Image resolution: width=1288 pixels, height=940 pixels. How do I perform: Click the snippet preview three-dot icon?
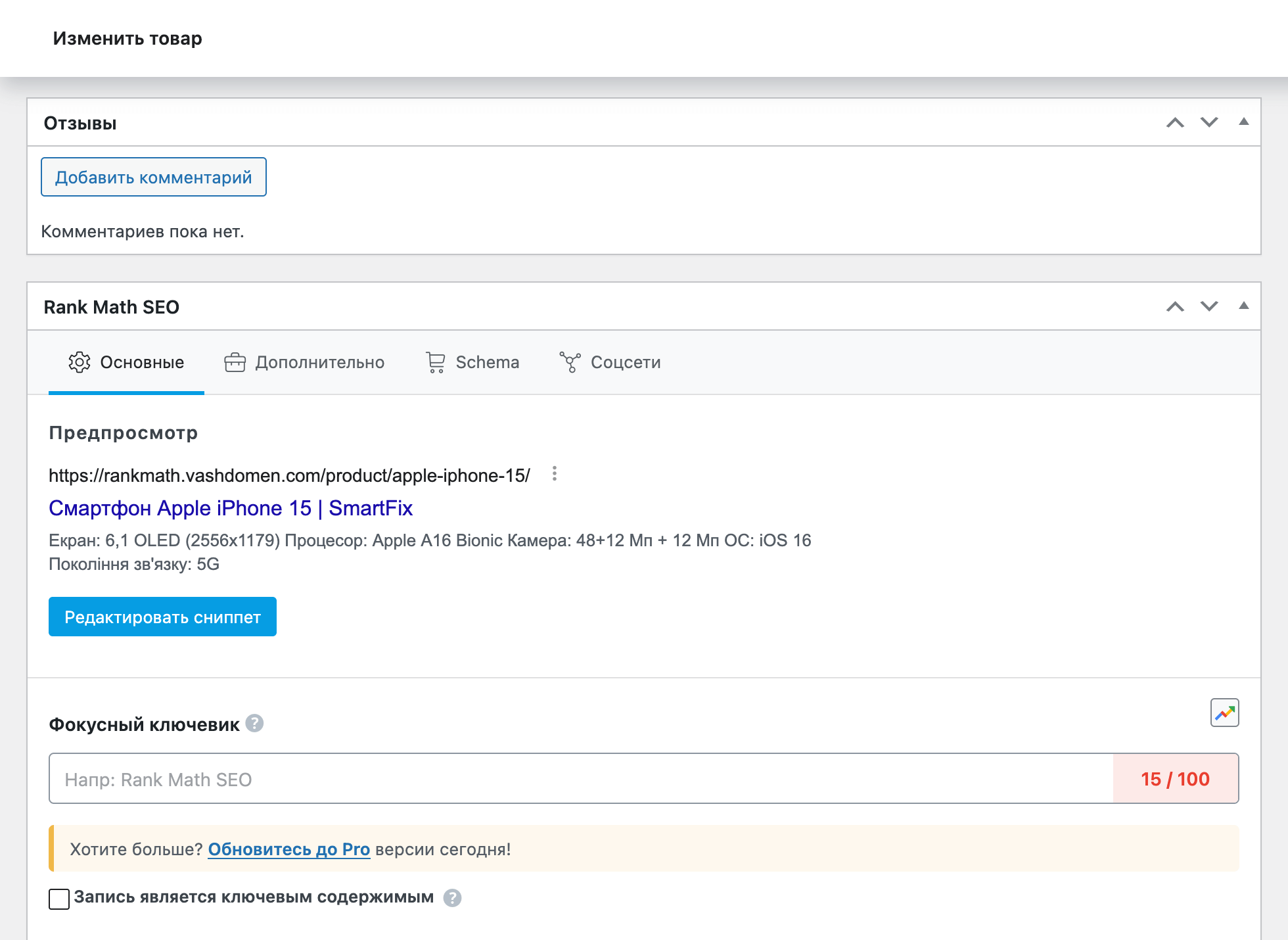click(x=555, y=474)
